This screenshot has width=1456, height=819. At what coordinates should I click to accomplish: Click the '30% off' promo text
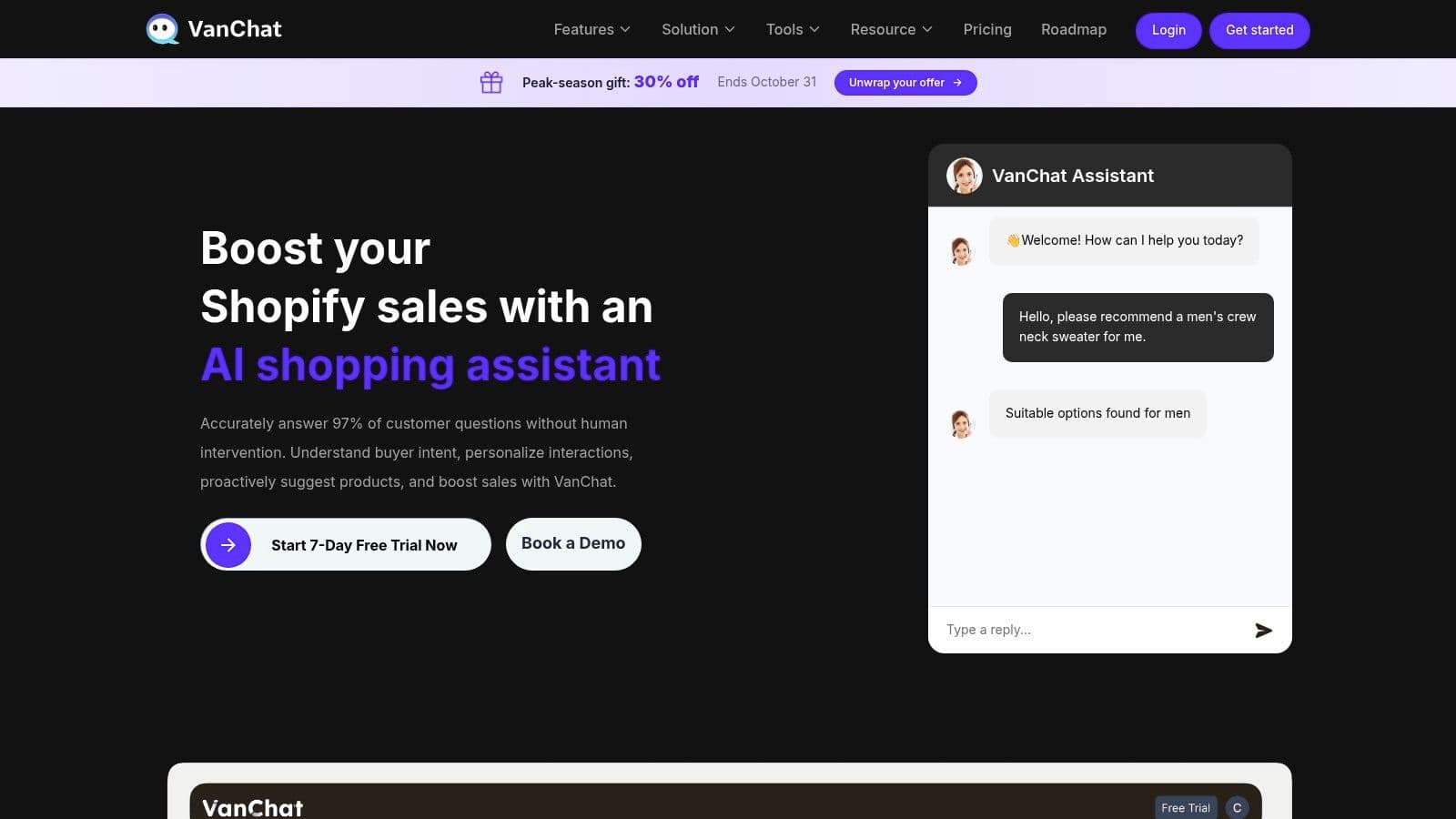point(666,82)
